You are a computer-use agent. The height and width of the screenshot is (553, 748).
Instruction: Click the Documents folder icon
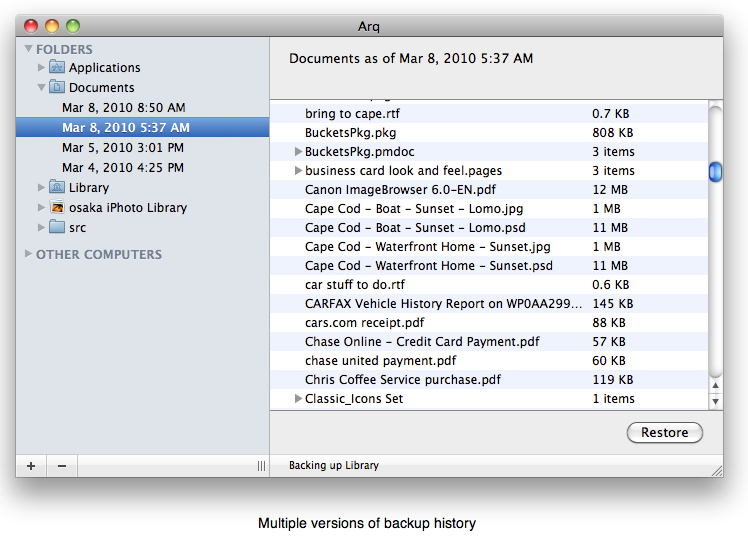57,87
